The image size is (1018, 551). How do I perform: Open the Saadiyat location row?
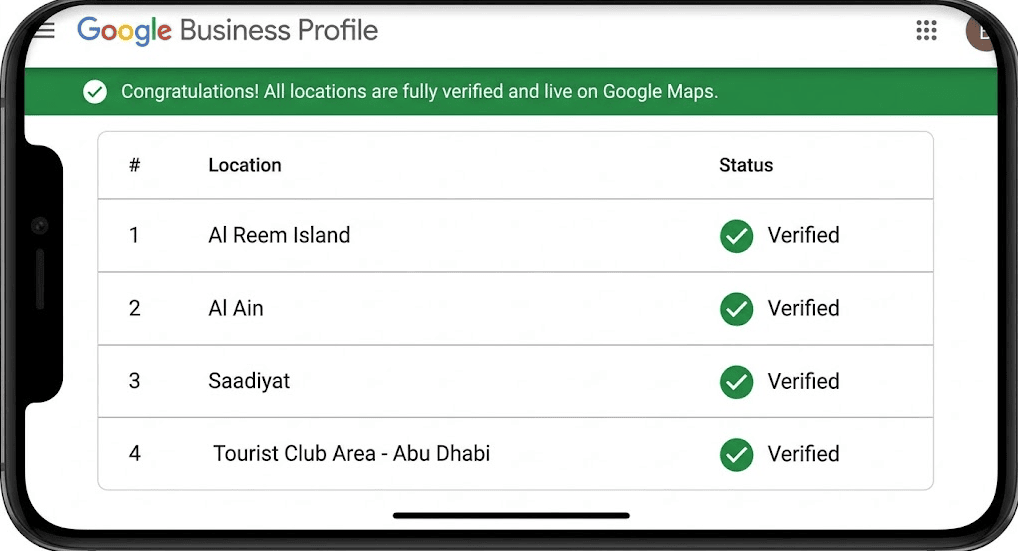tap(515, 381)
